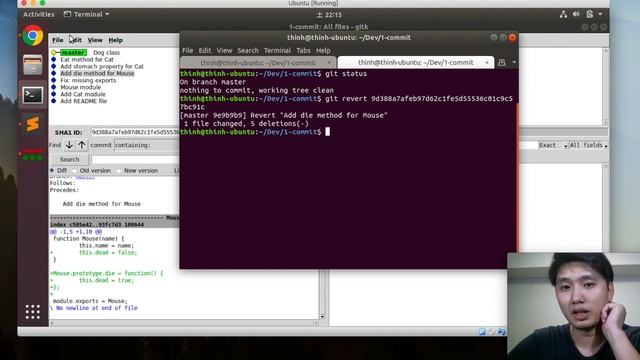
Task: Select the Diff radio option
Action: point(52,171)
